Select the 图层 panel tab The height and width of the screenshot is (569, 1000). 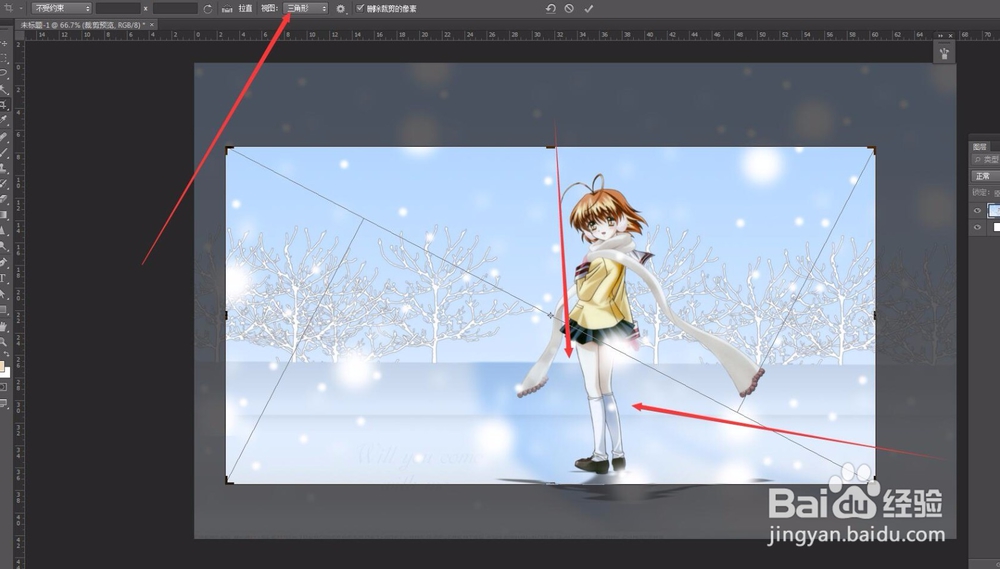[x=980, y=147]
